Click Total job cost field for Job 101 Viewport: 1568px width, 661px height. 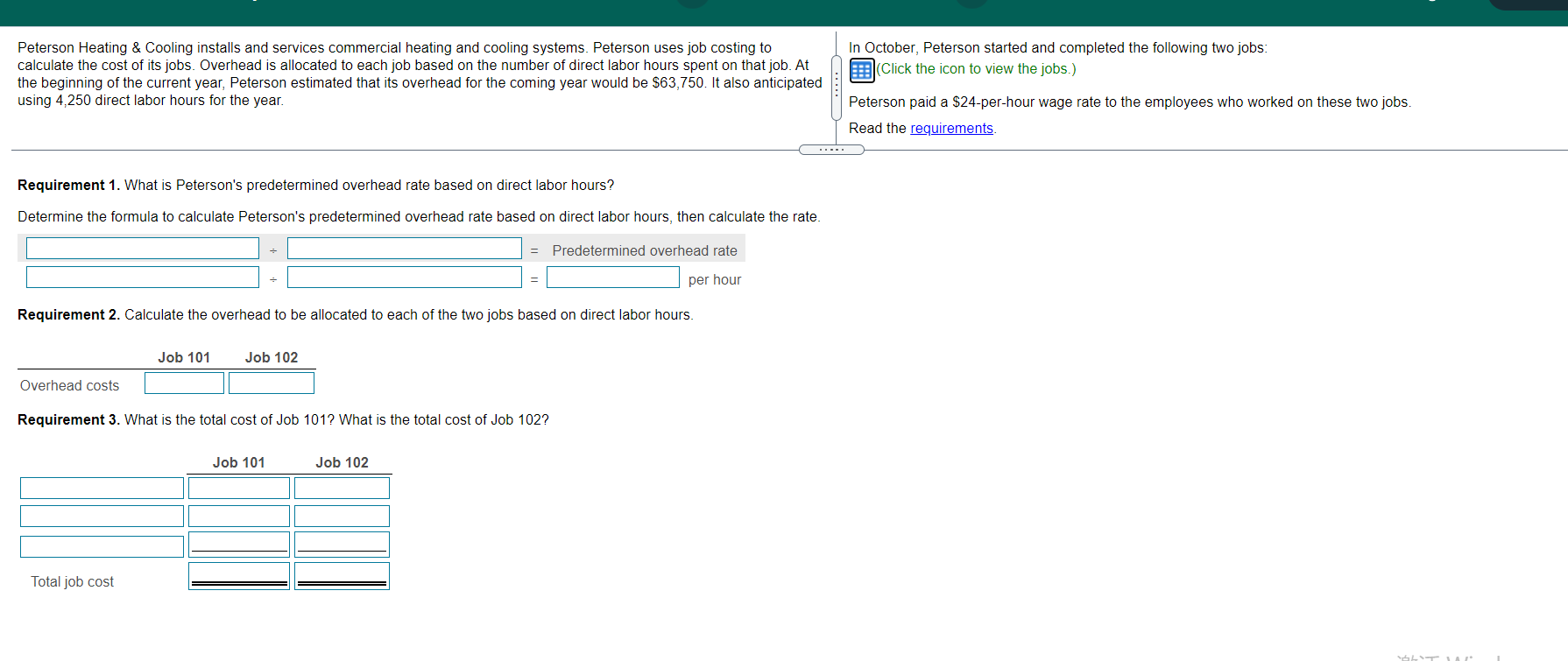coord(239,576)
